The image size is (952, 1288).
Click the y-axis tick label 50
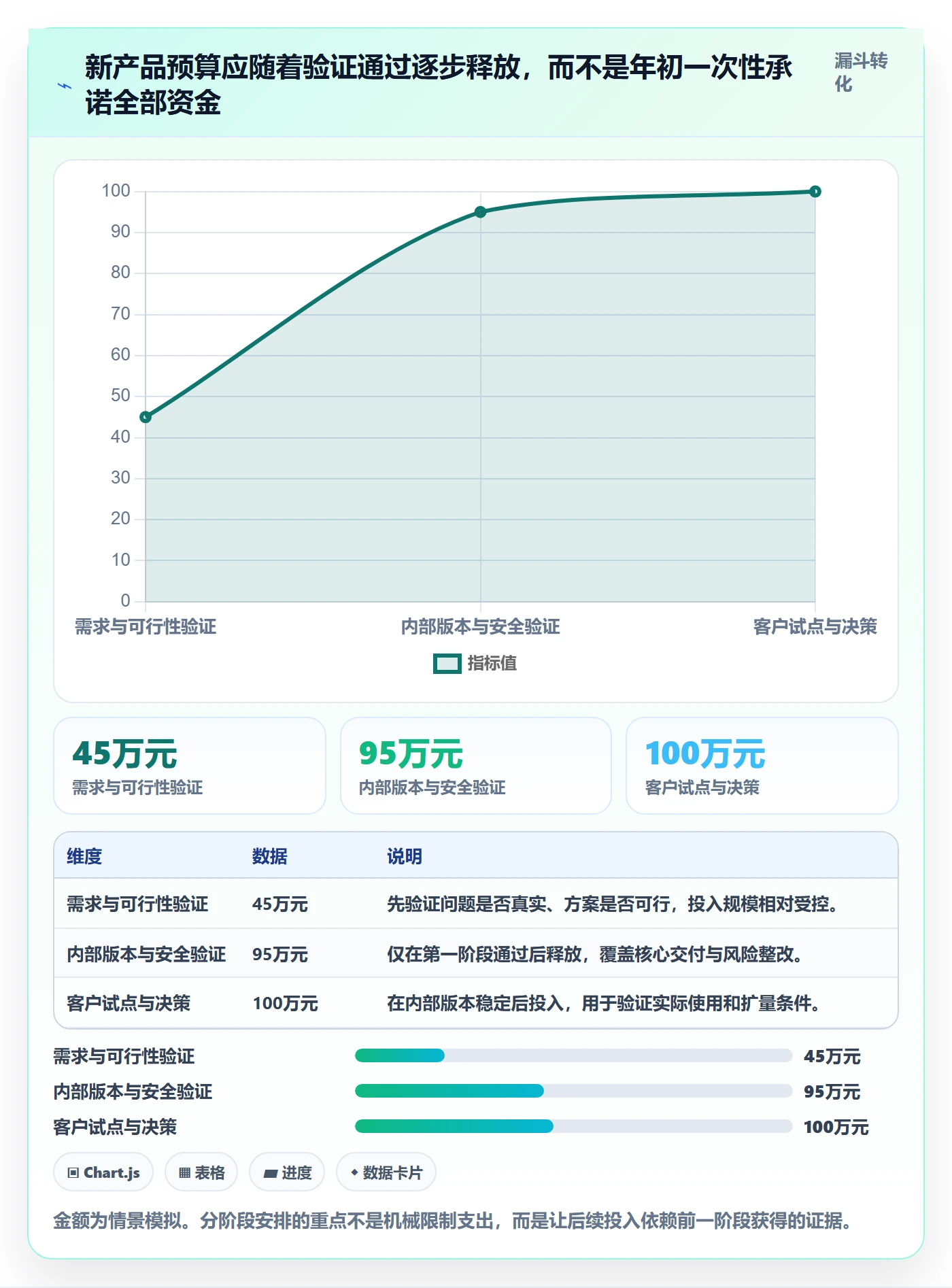point(120,396)
